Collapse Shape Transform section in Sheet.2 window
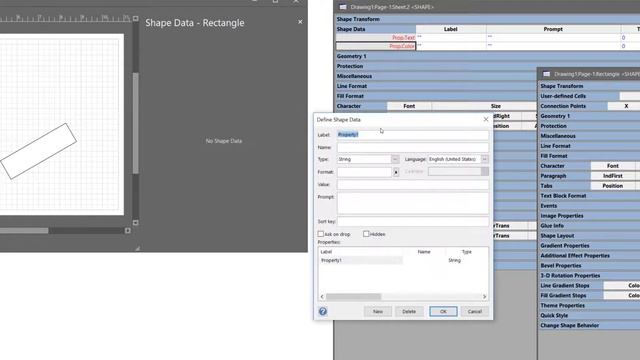Screen dimensions: 640x360 pos(358,19)
